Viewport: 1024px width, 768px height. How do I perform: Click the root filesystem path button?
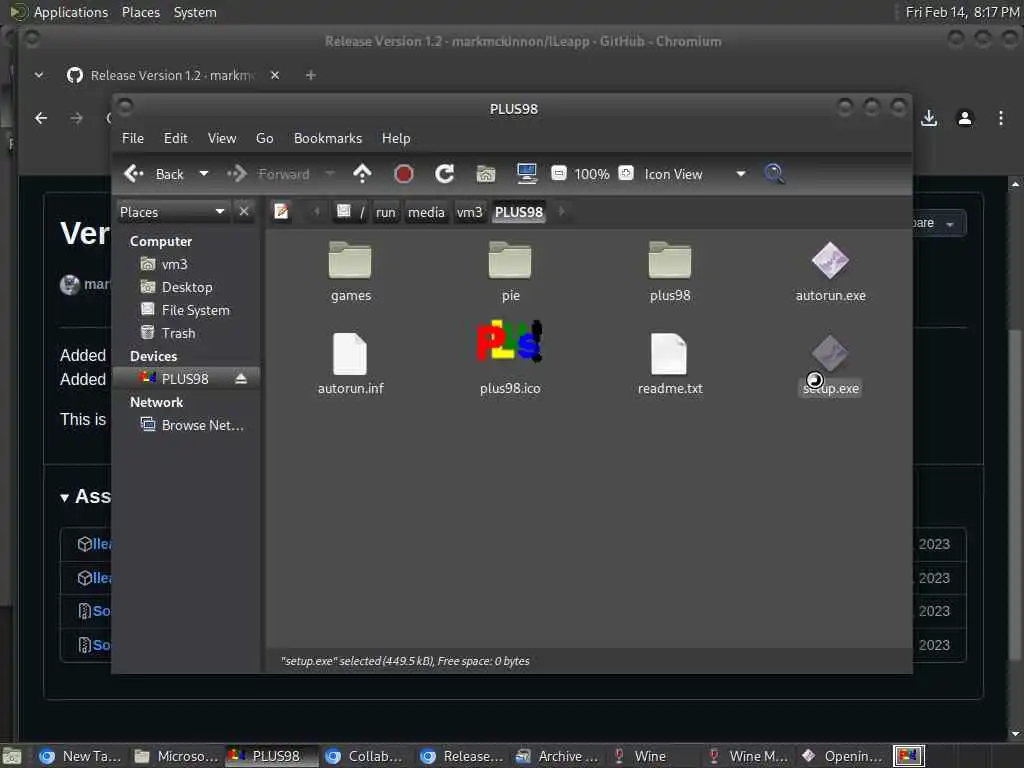pos(351,212)
